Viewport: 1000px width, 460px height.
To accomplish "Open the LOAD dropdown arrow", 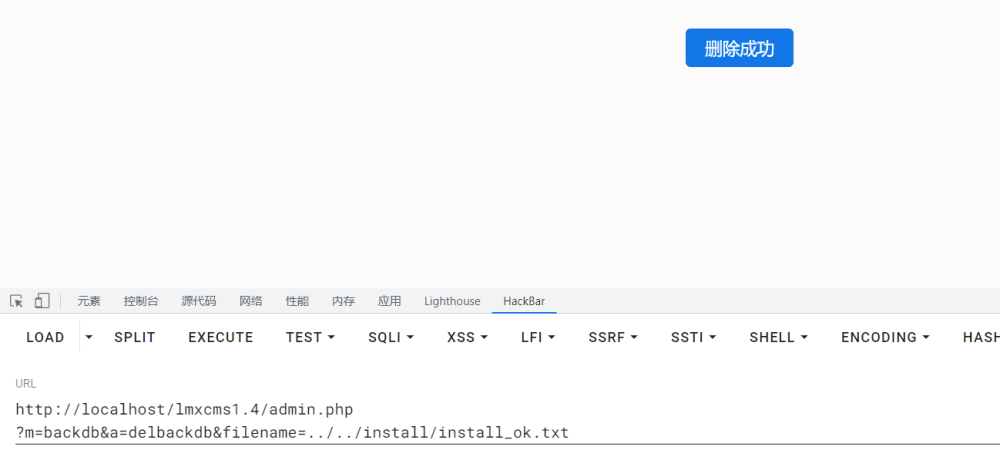I will point(89,338).
